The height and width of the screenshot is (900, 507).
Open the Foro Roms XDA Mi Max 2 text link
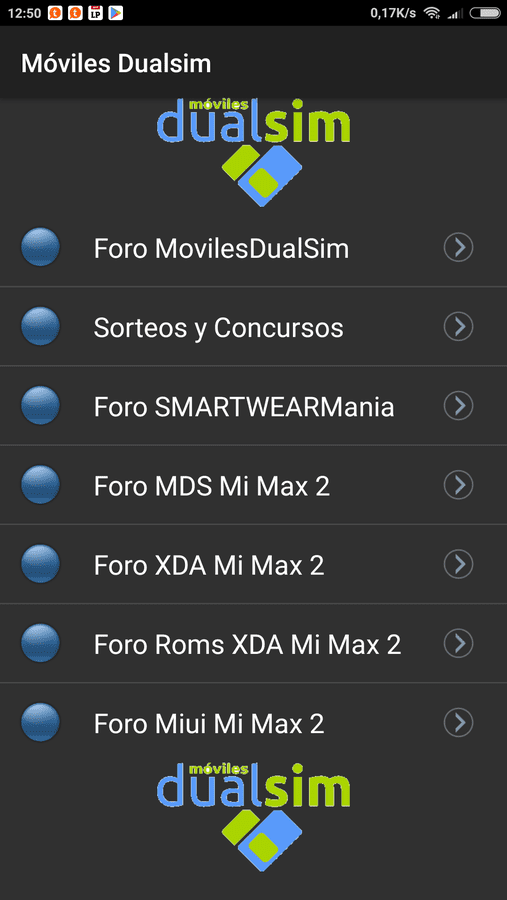tap(247, 645)
